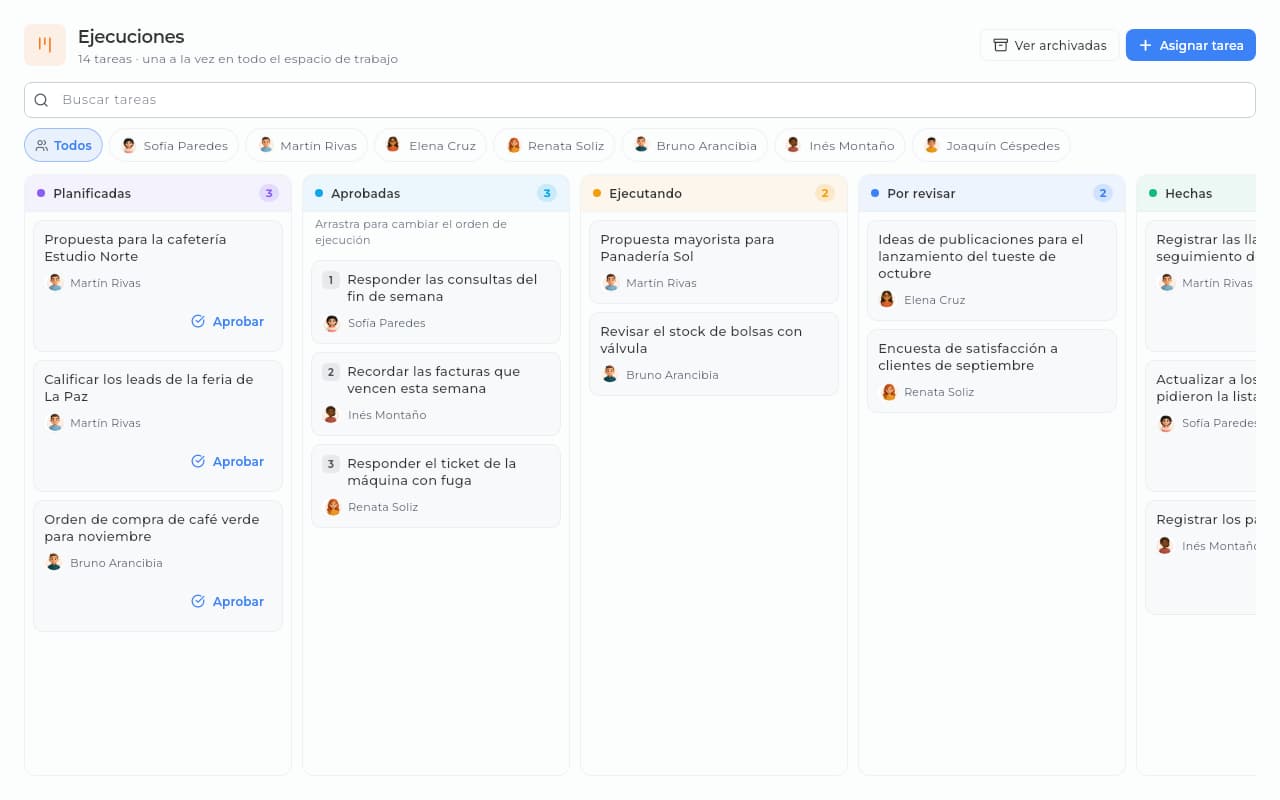Filter tasks by Martín Rivas
The image size is (1280, 800).
[x=307, y=145]
